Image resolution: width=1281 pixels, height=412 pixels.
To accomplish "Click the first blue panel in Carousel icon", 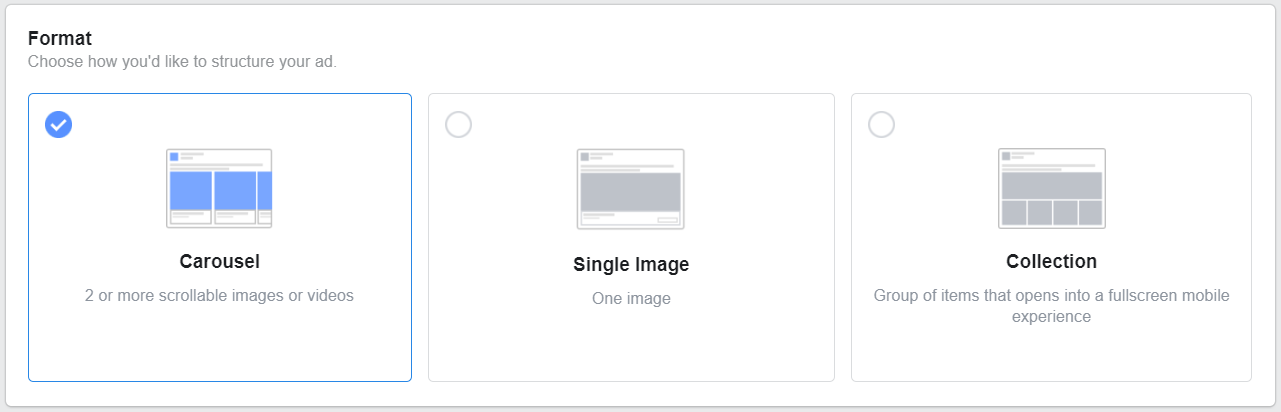I will (x=191, y=191).
